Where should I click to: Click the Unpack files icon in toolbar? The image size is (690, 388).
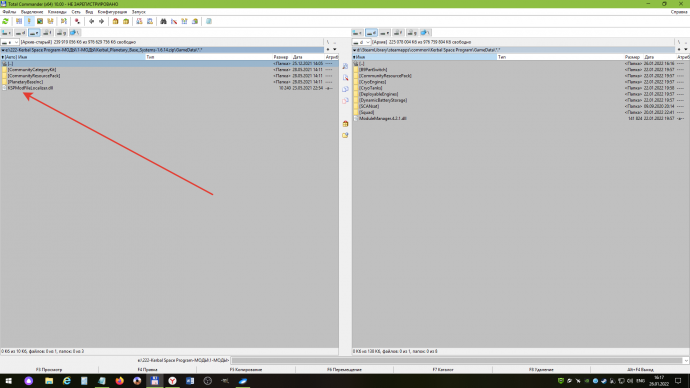(126, 21)
